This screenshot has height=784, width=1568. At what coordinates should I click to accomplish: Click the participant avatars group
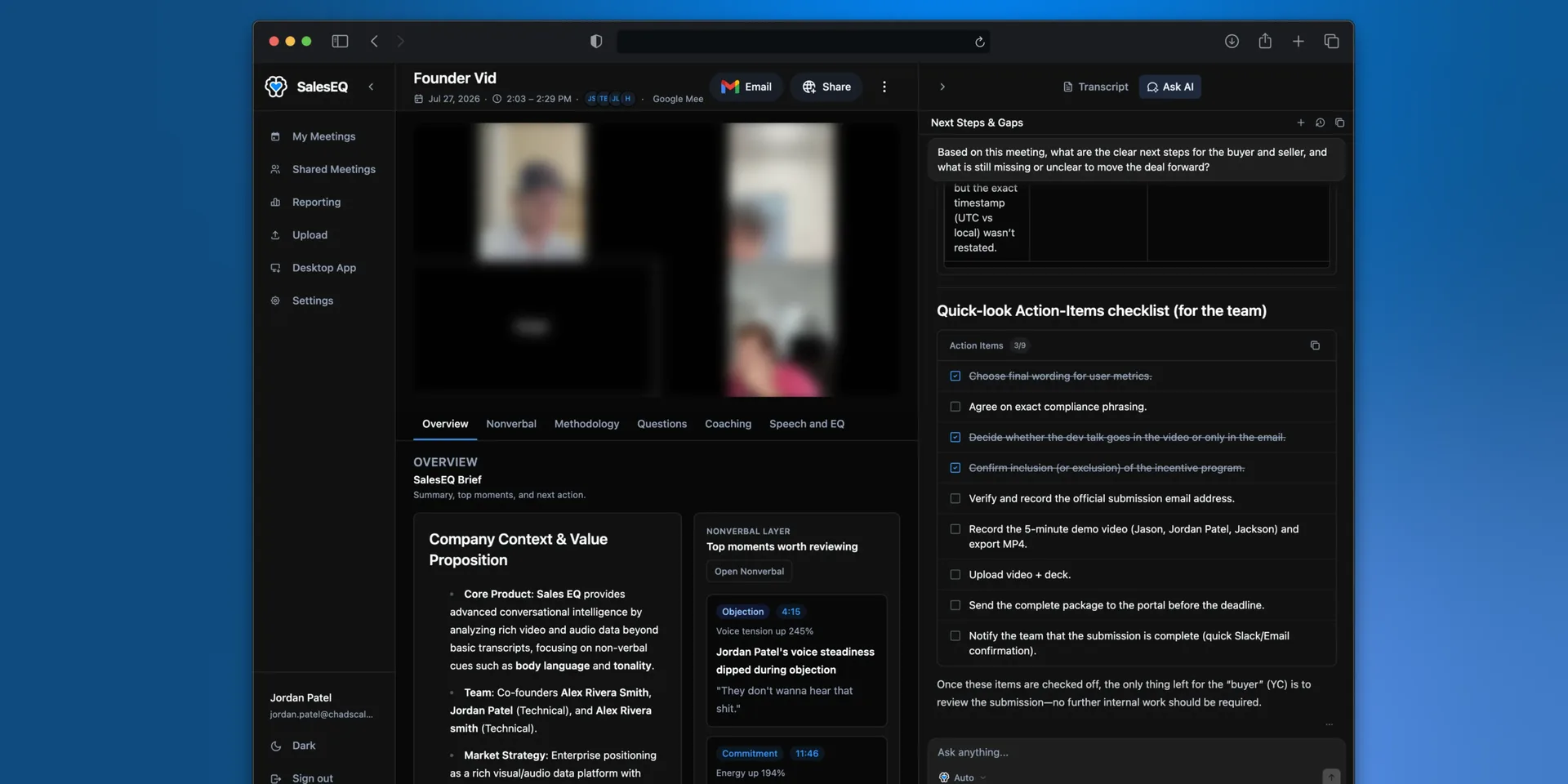tap(609, 99)
